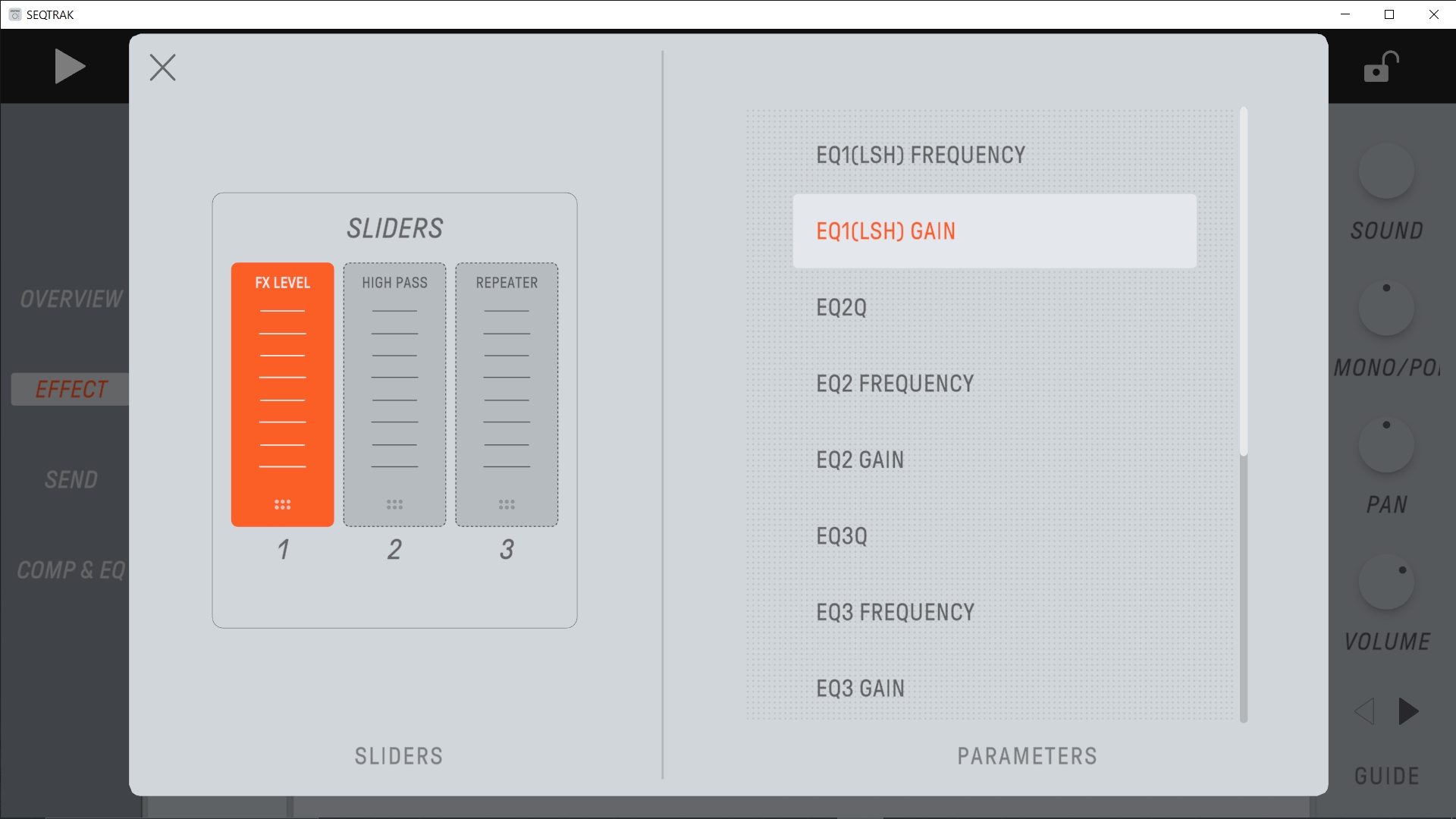Select the EQ3 GAIN parameter
Screen dimensions: 1456x819
[860, 689]
